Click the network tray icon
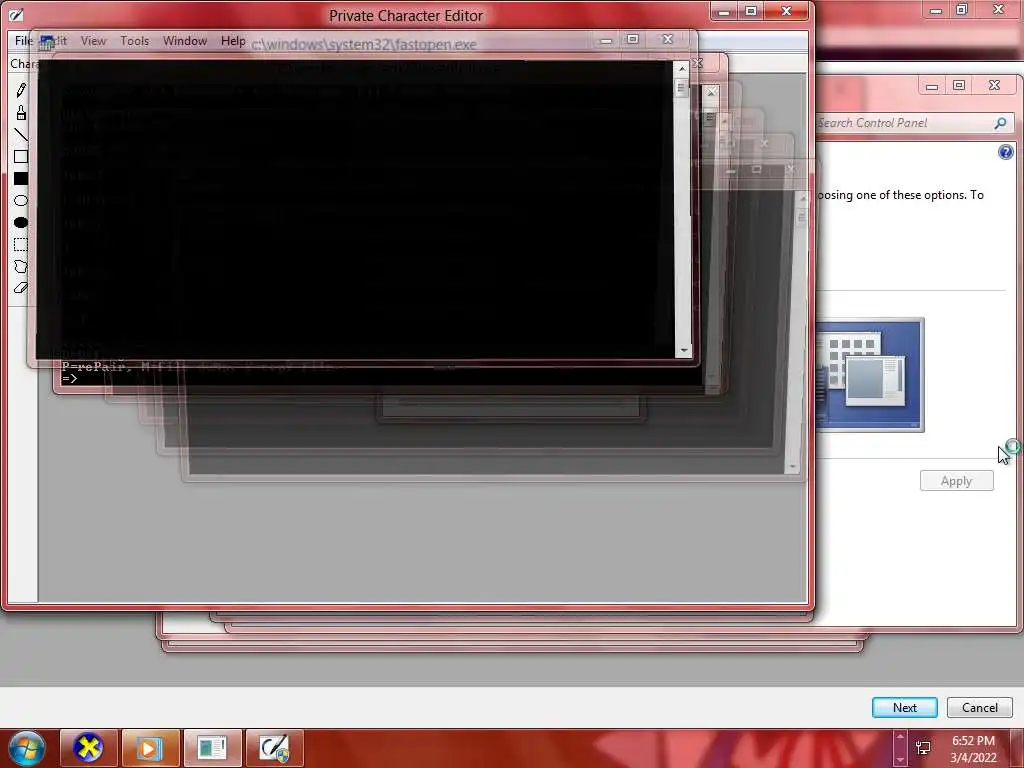This screenshot has height=768, width=1024. pyautogui.click(x=923, y=748)
